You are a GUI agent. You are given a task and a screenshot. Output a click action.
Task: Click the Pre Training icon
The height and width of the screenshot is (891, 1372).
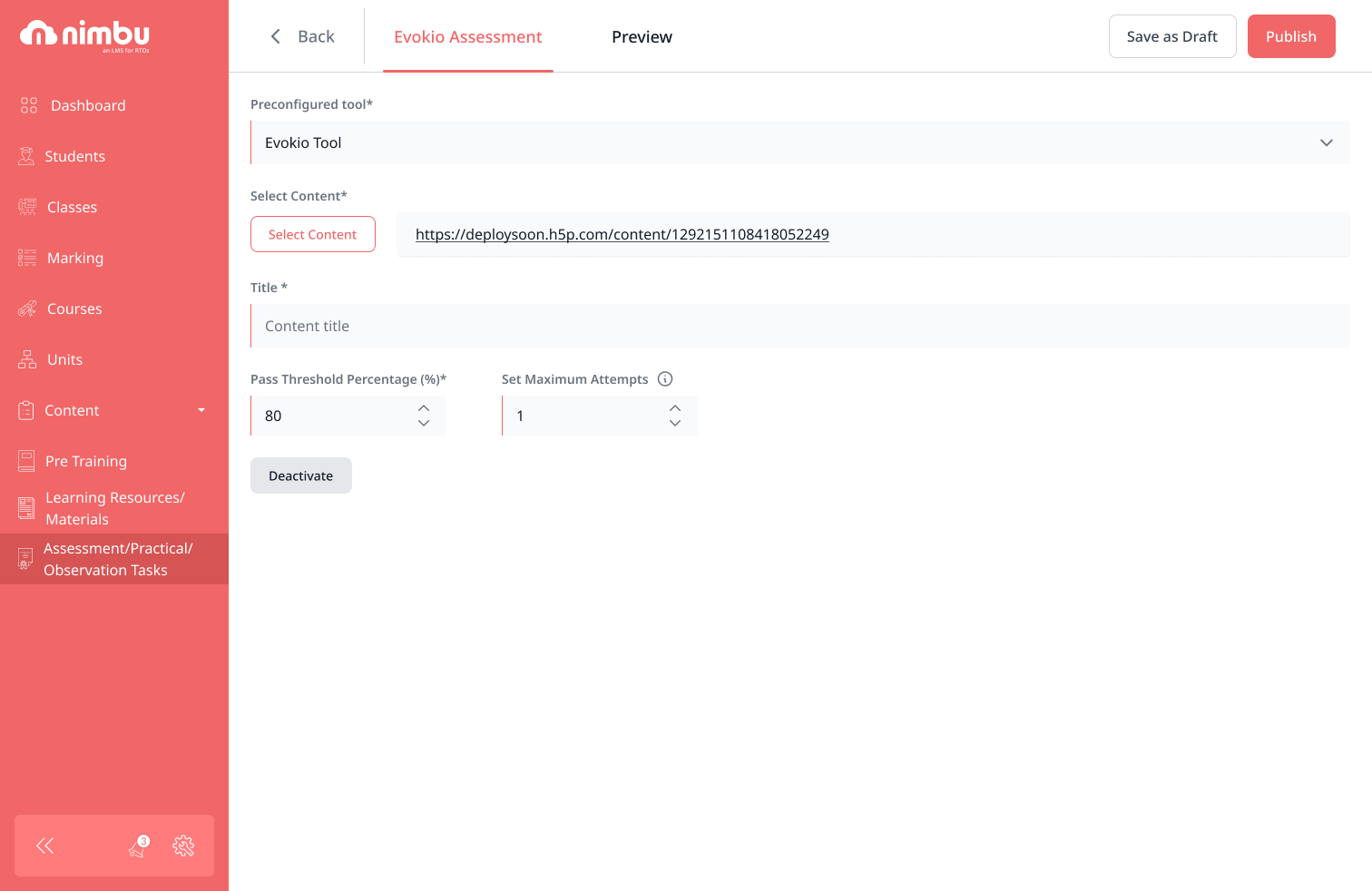(x=26, y=461)
